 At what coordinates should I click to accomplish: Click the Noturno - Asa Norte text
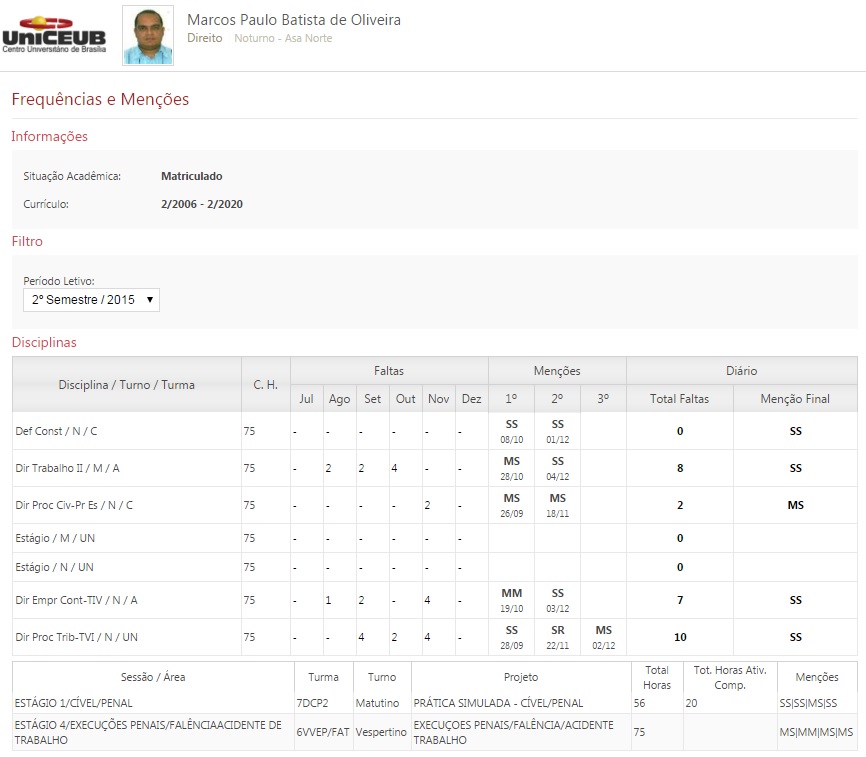pos(283,38)
